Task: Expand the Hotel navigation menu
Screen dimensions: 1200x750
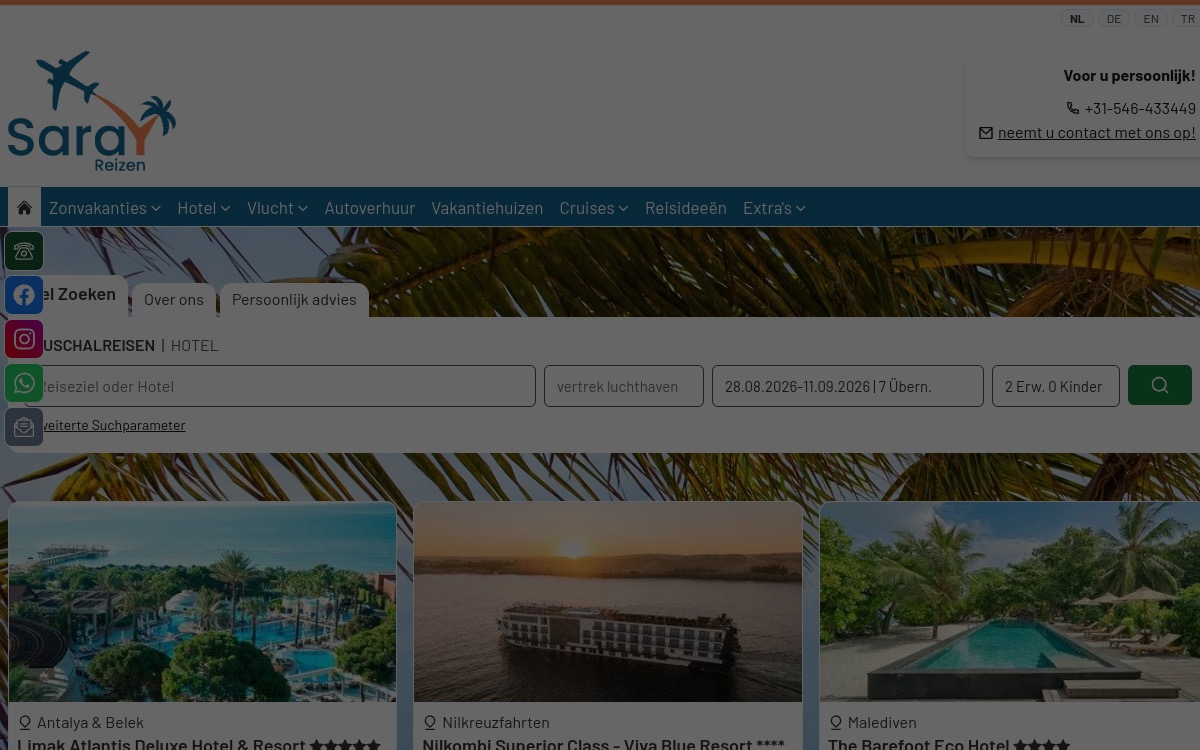Action: click(x=204, y=207)
